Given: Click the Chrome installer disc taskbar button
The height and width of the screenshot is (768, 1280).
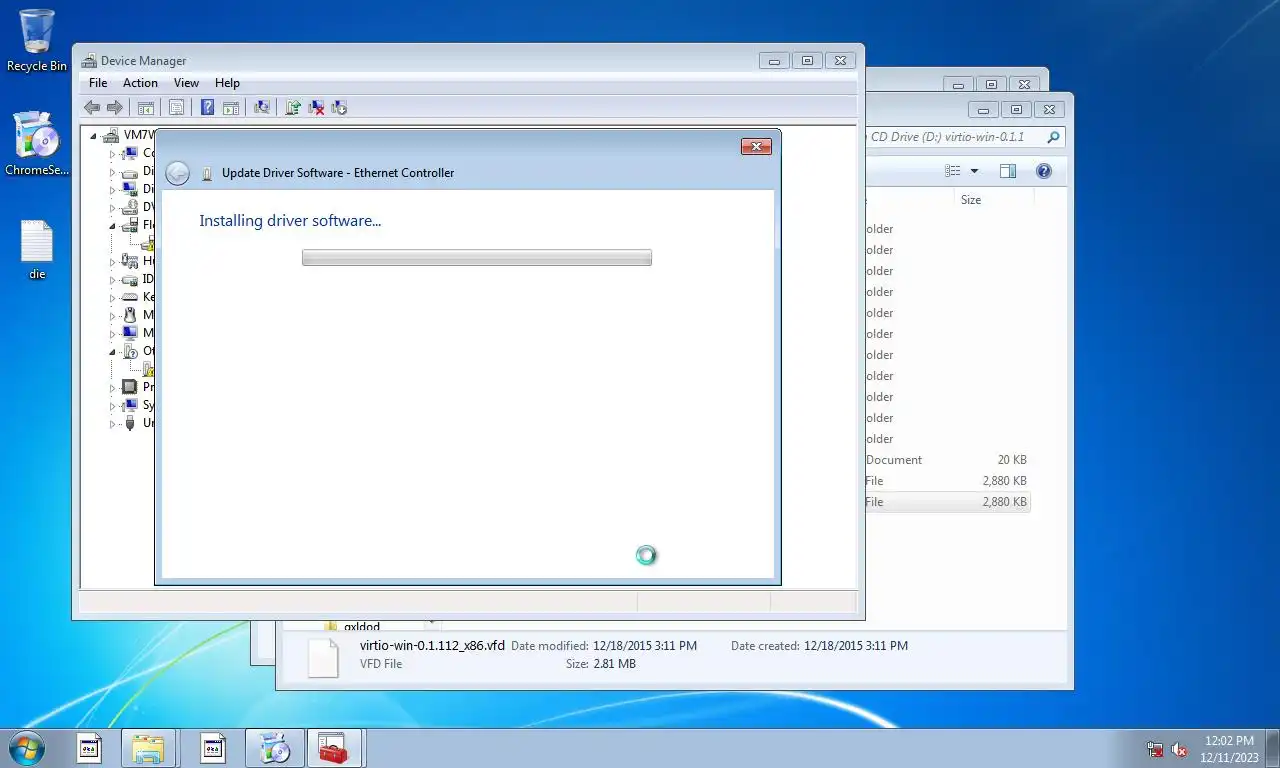Looking at the screenshot, I should click(x=273, y=748).
